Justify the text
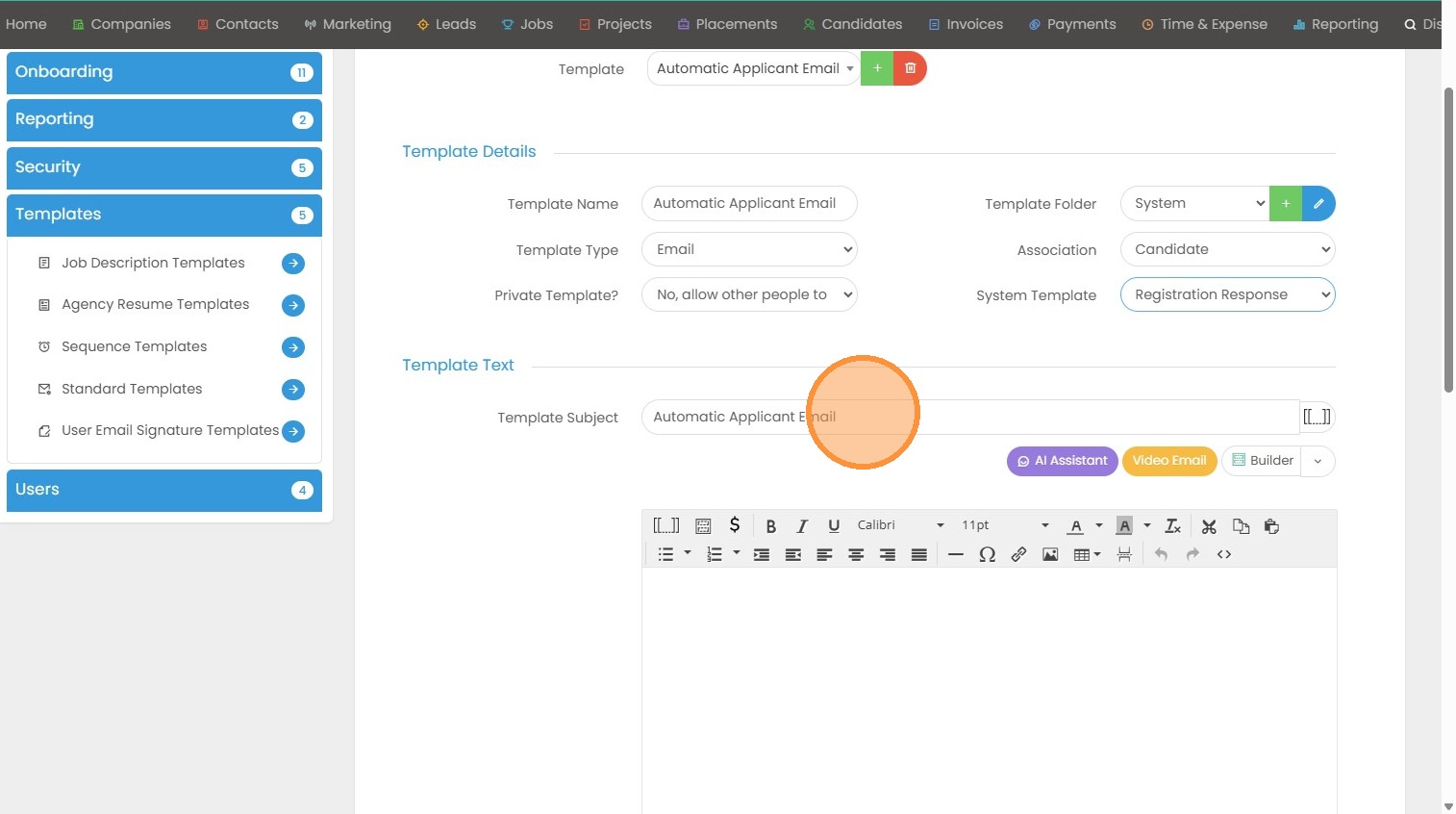This screenshot has width=1456, height=814. click(919, 554)
